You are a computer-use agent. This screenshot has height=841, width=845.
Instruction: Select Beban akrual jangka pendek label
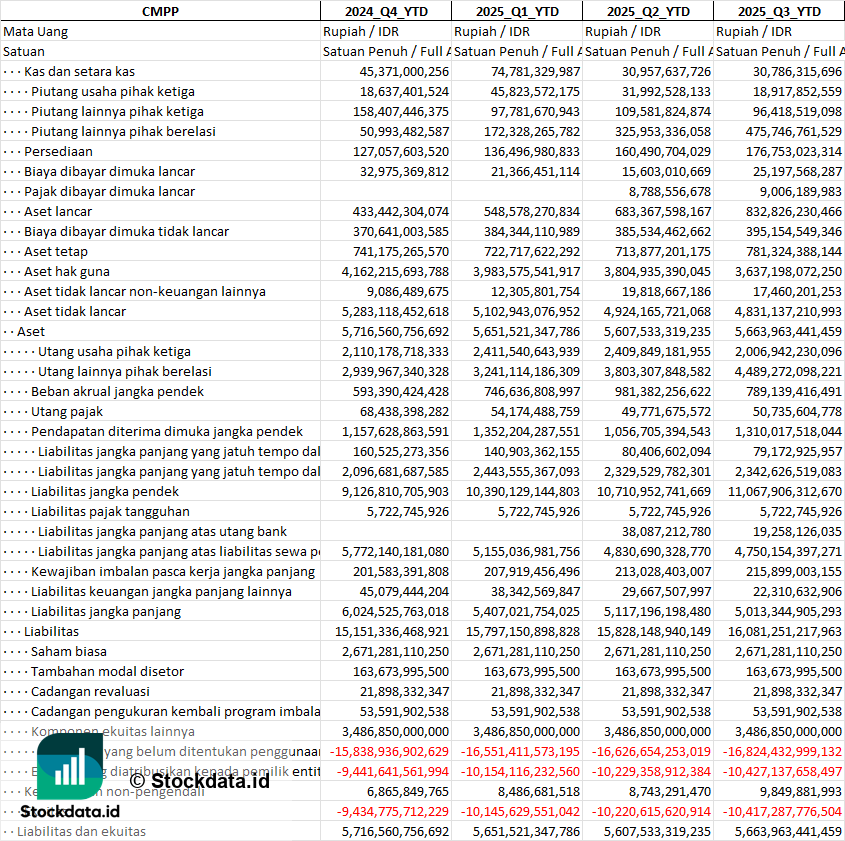(117, 391)
